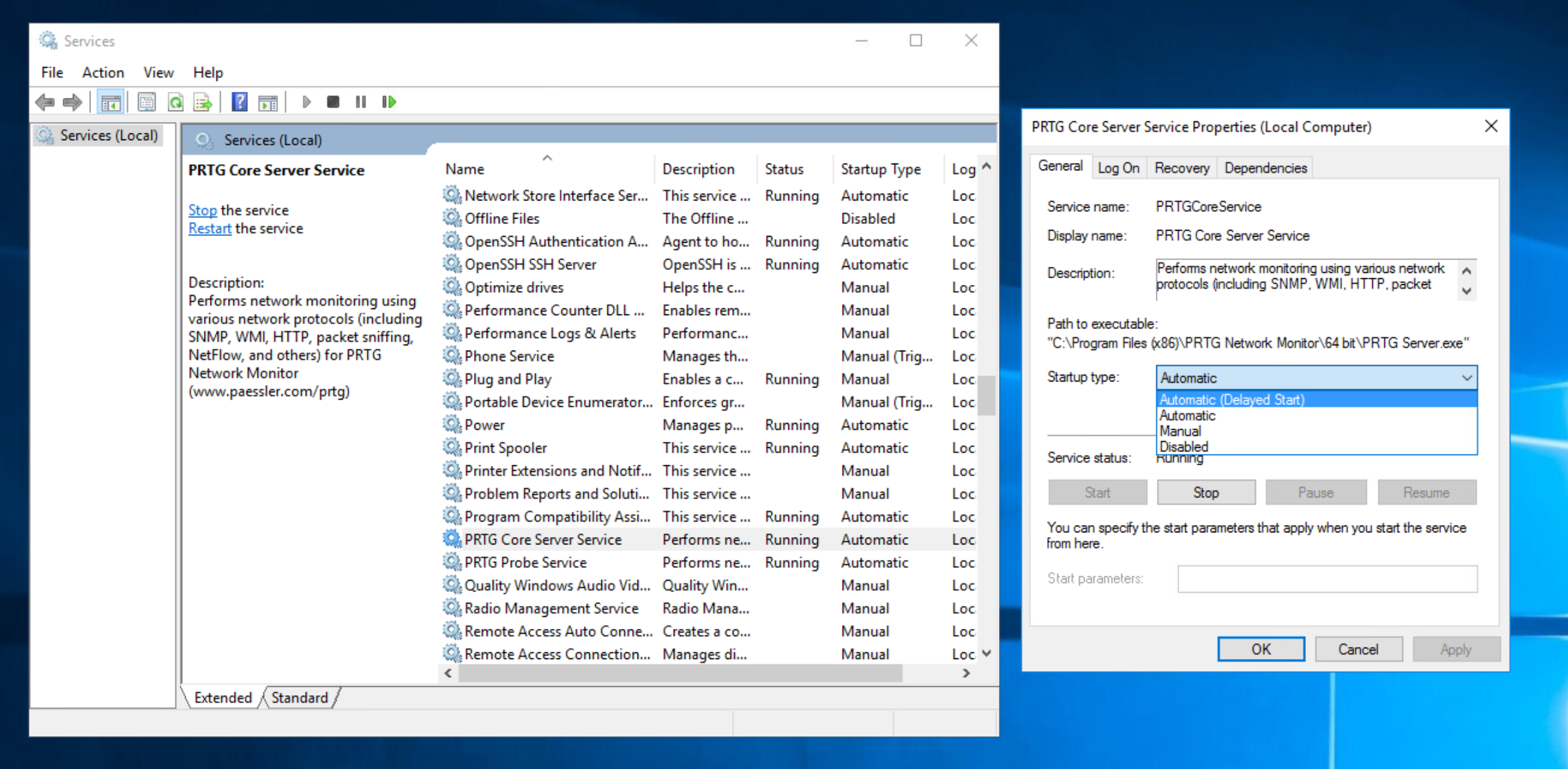
Task: Select Disabled in the startup type list
Action: [1184, 447]
